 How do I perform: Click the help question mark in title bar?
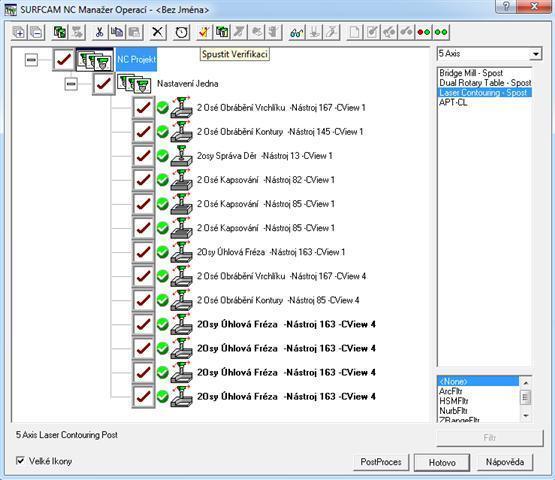[506, 6]
